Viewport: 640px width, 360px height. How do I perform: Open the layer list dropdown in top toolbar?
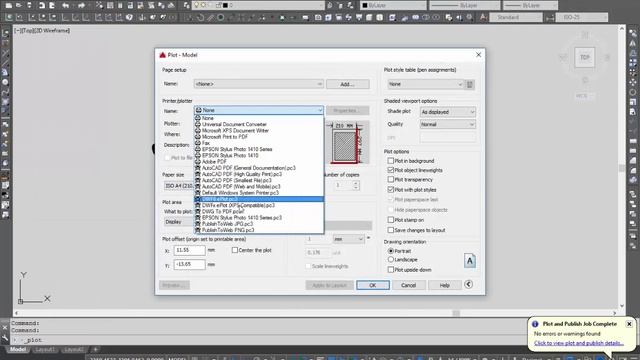(x=258, y=5)
